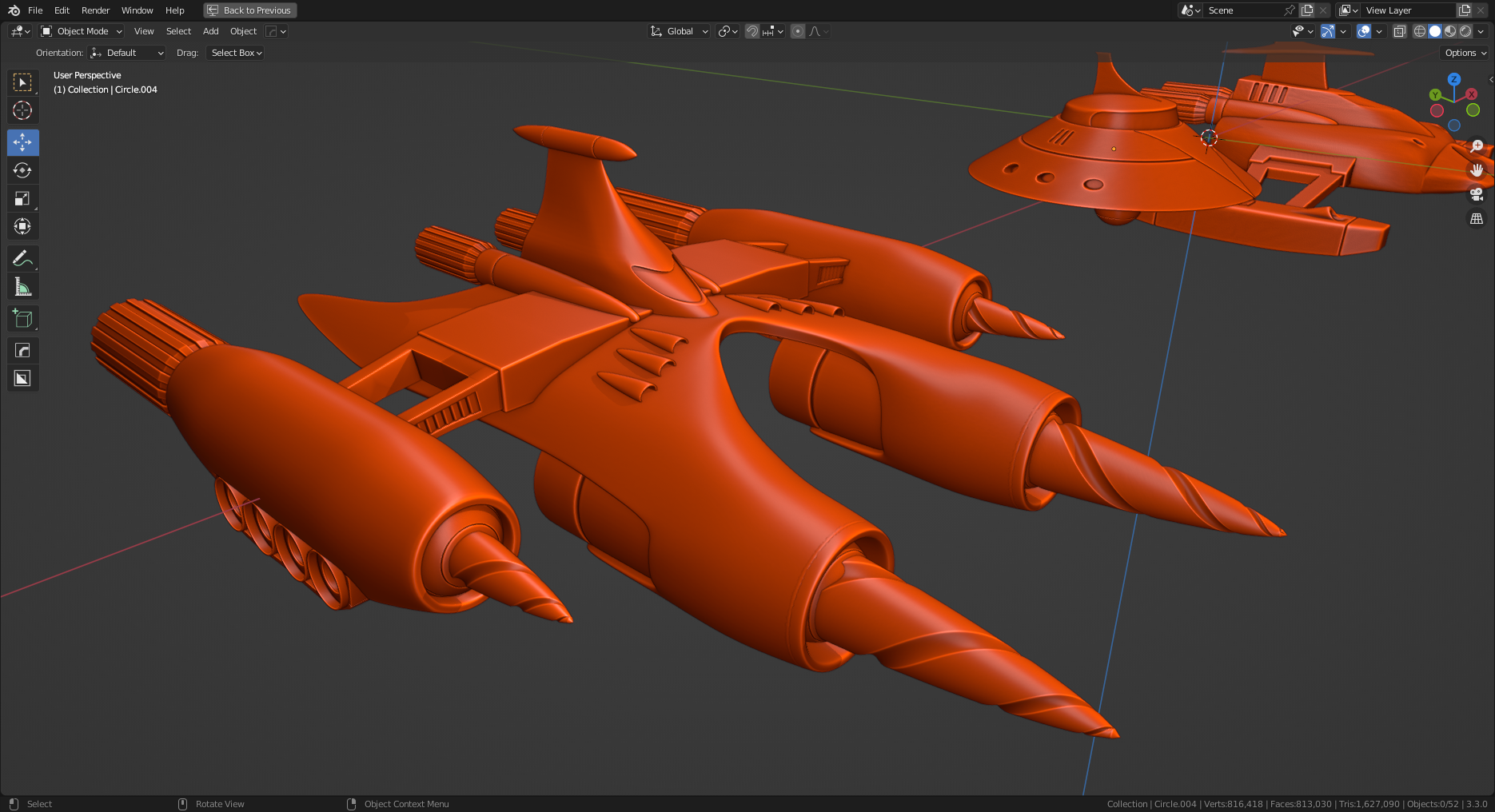
Task: Select the Scale tool
Action: (x=22, y=198)
